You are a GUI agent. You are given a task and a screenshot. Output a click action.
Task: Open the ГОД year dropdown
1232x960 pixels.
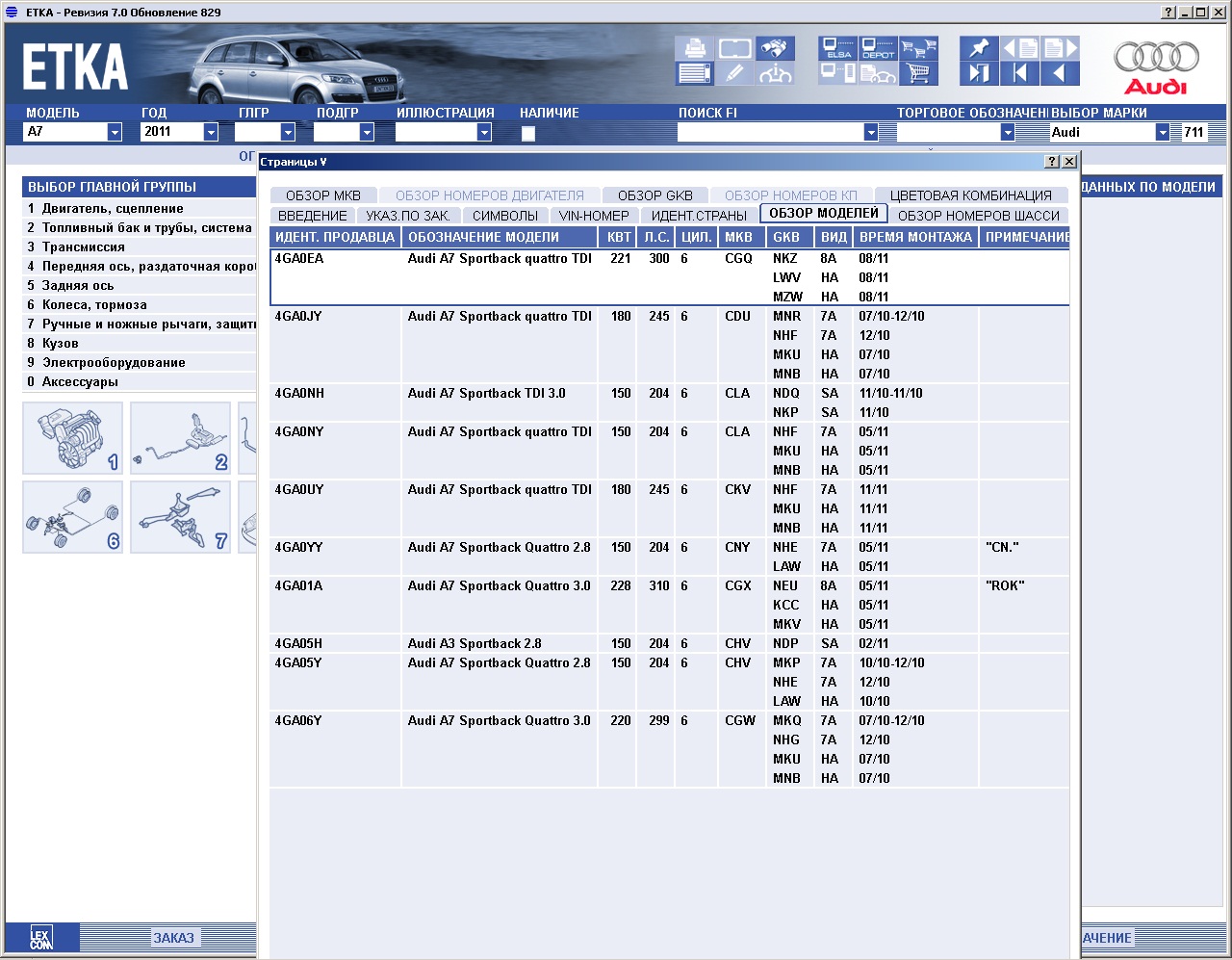click(x=211, y=133)
